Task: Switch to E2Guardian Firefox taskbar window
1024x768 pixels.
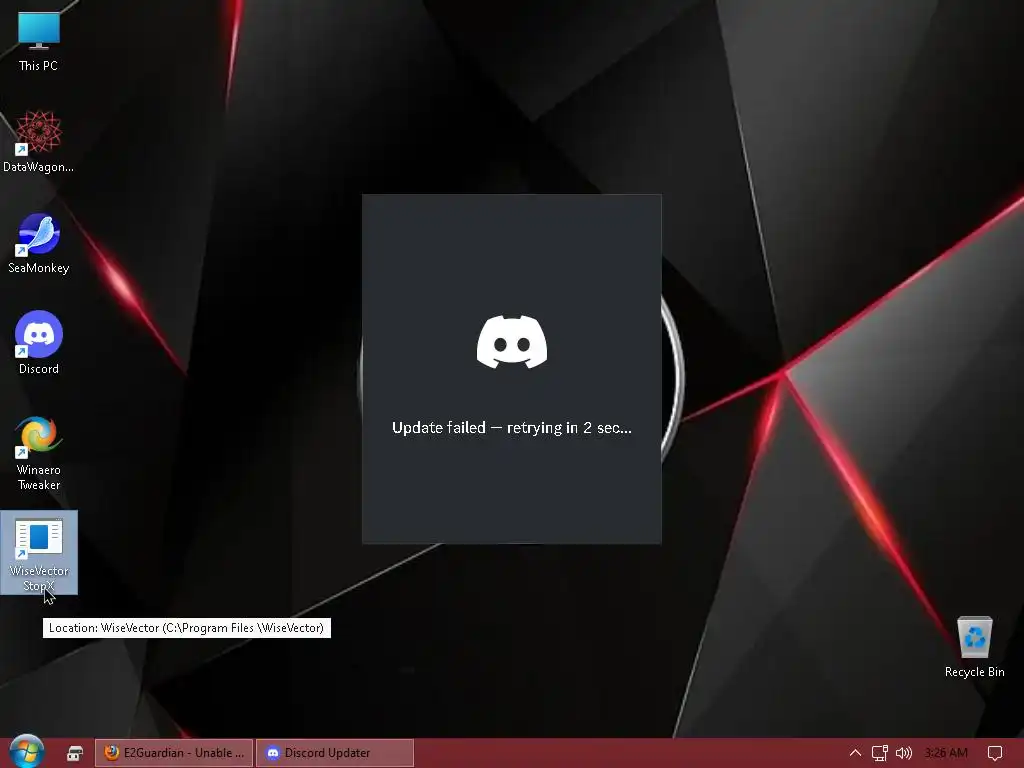Action: (174, 753)
